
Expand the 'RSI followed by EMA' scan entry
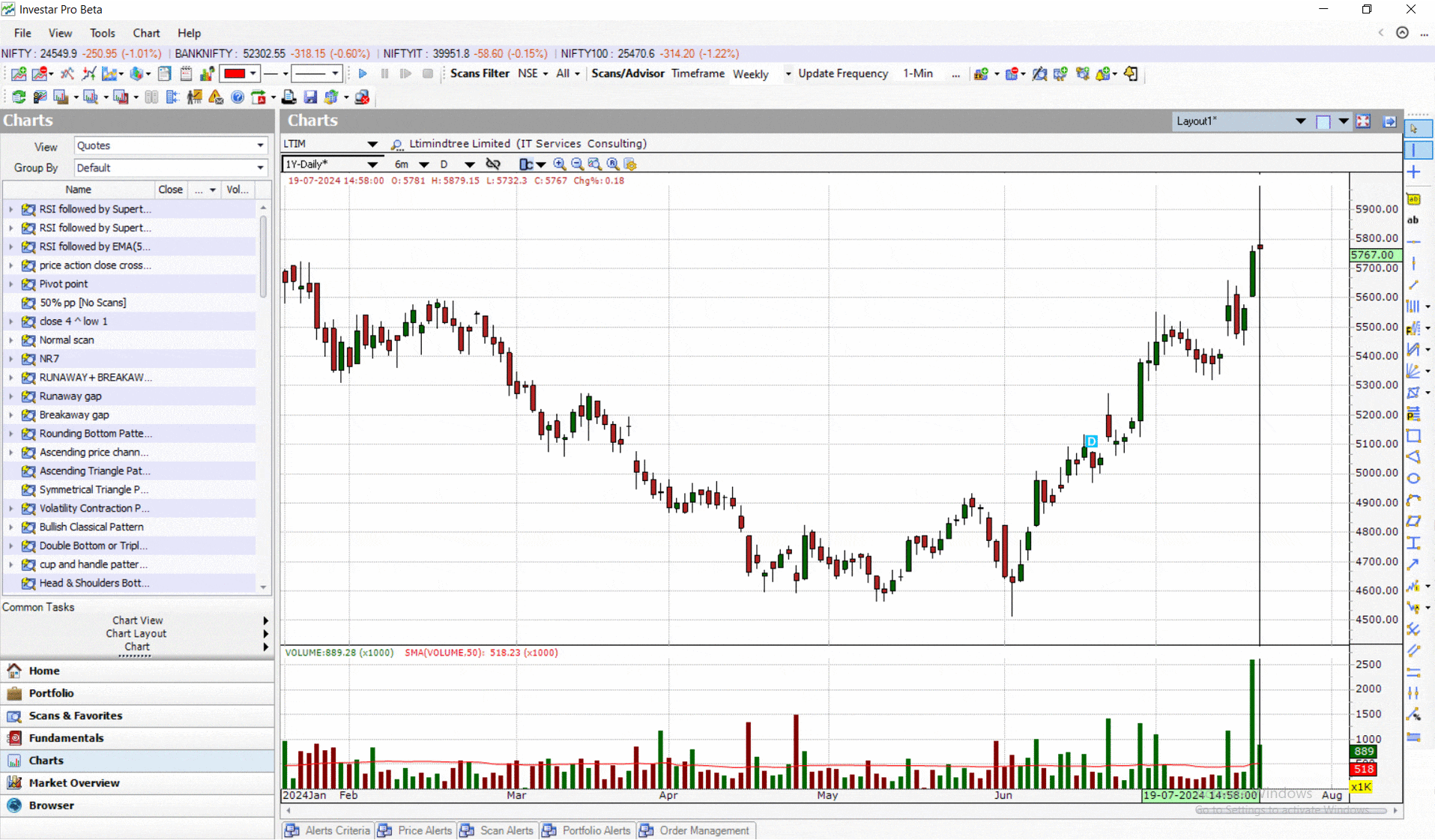[x=10, y=246]
